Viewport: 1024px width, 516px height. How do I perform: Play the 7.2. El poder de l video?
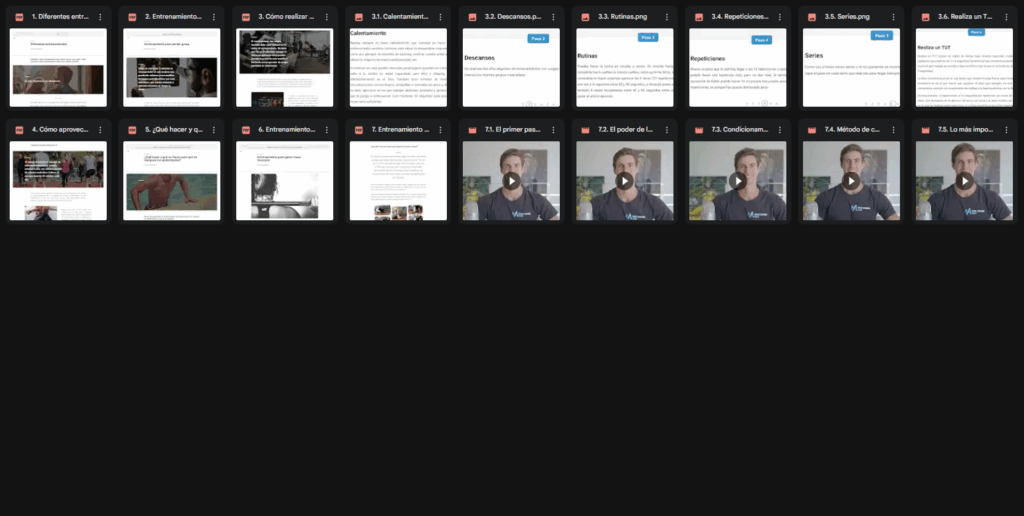tap(624, 181)
